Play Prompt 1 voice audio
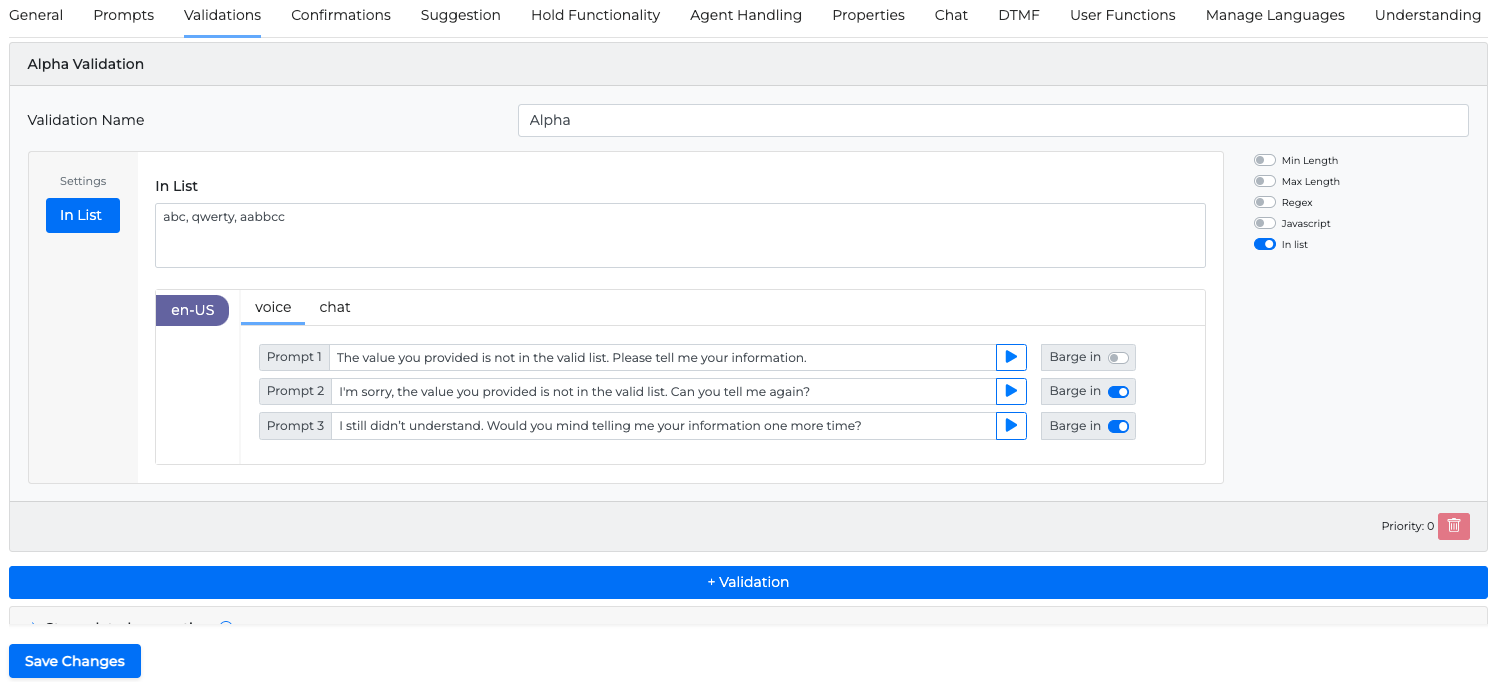Image resolution: width=1497 pixels, height=682 pixels. point(1011,357)
